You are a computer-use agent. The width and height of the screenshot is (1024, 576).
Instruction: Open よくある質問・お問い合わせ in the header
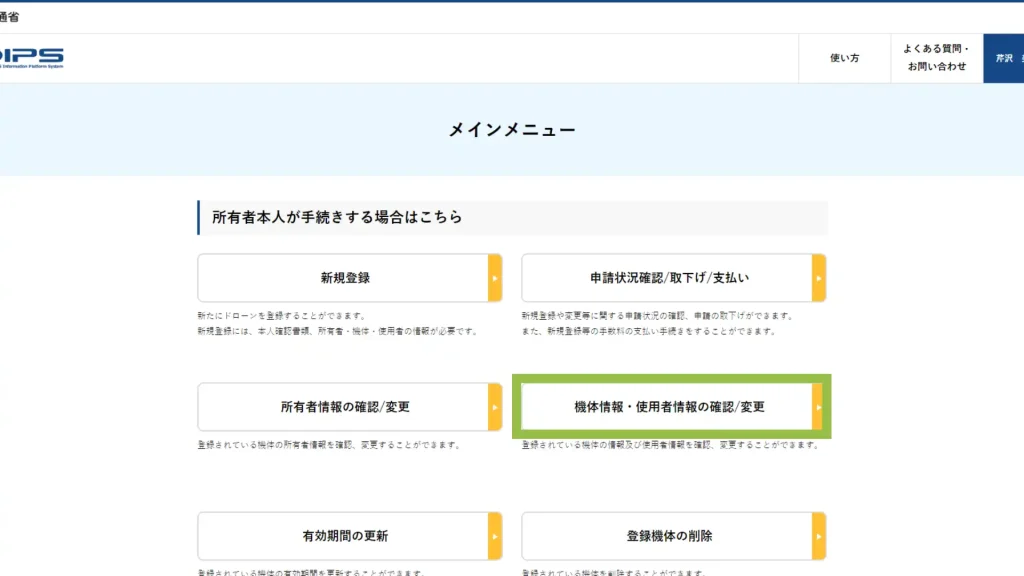coord(936,58)
